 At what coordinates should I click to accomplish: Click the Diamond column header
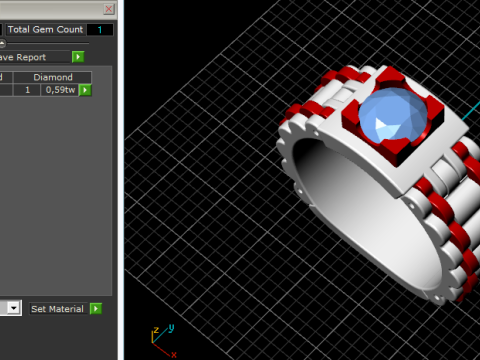pos(52,77)
